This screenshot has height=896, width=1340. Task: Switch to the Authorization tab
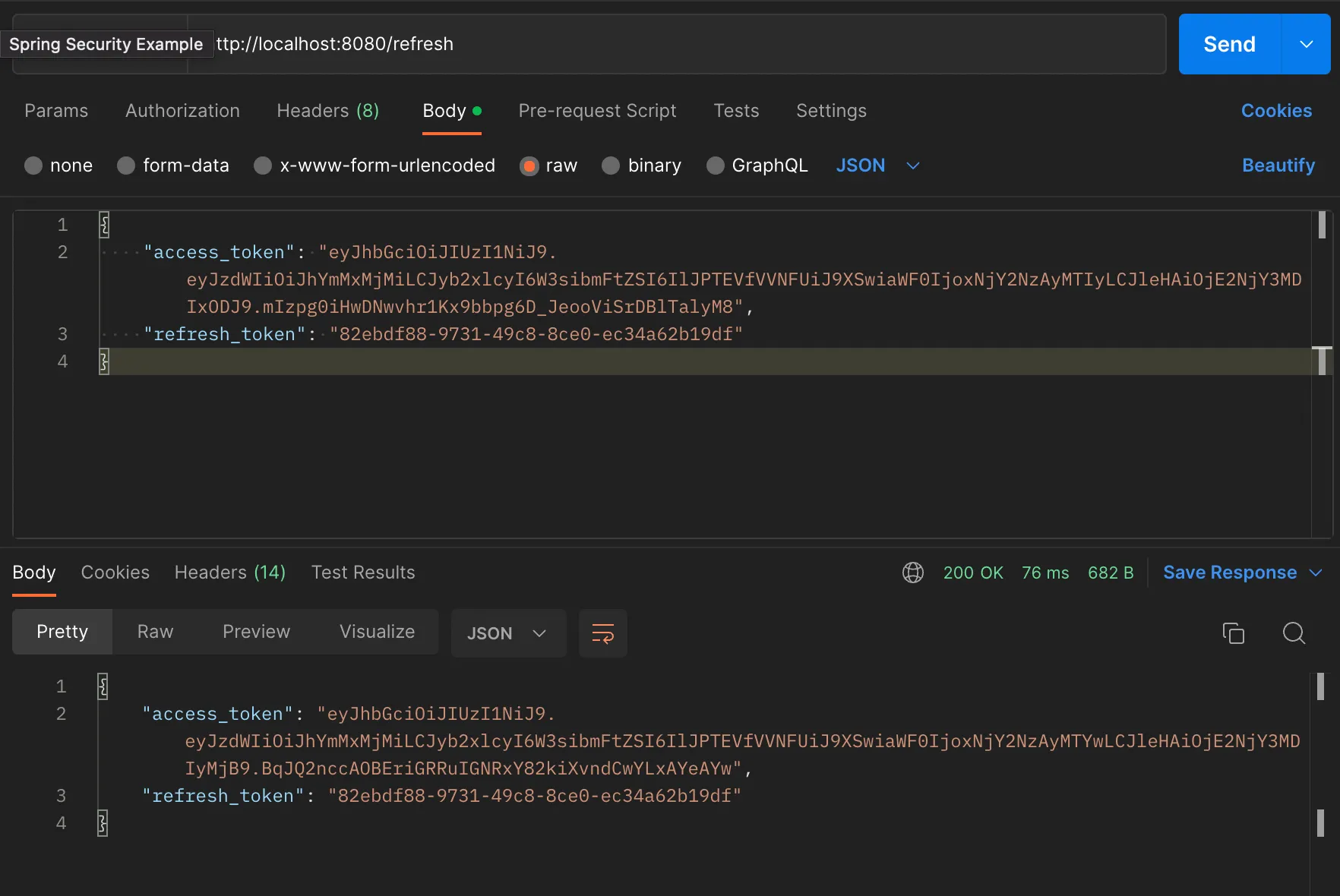(182, 111)
